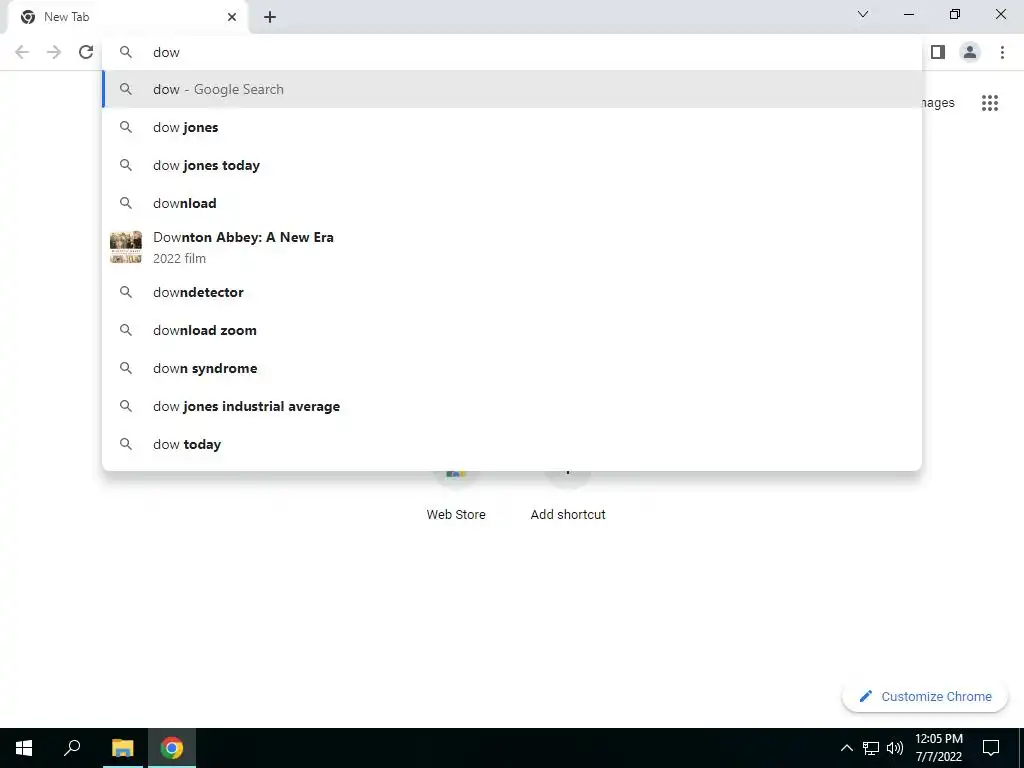Image resolution: width=1024 pixels, height=768 pixels.
Task: Open File Explorer from taskbar
Action: 122,748
